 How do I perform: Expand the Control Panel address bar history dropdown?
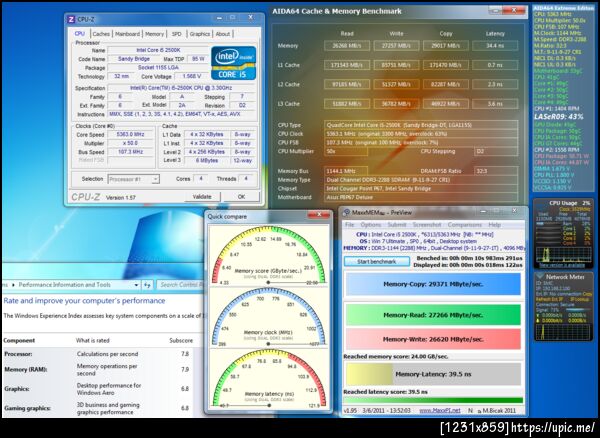pyautogui.click(x=136, y=285)
